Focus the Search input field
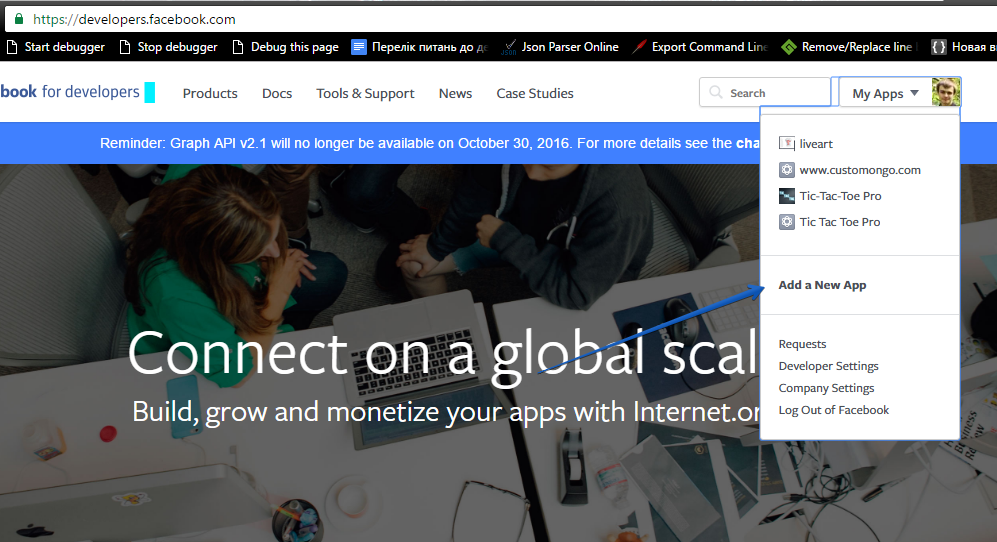This screenshot has height=542, width=997. [x=765, y=92]
